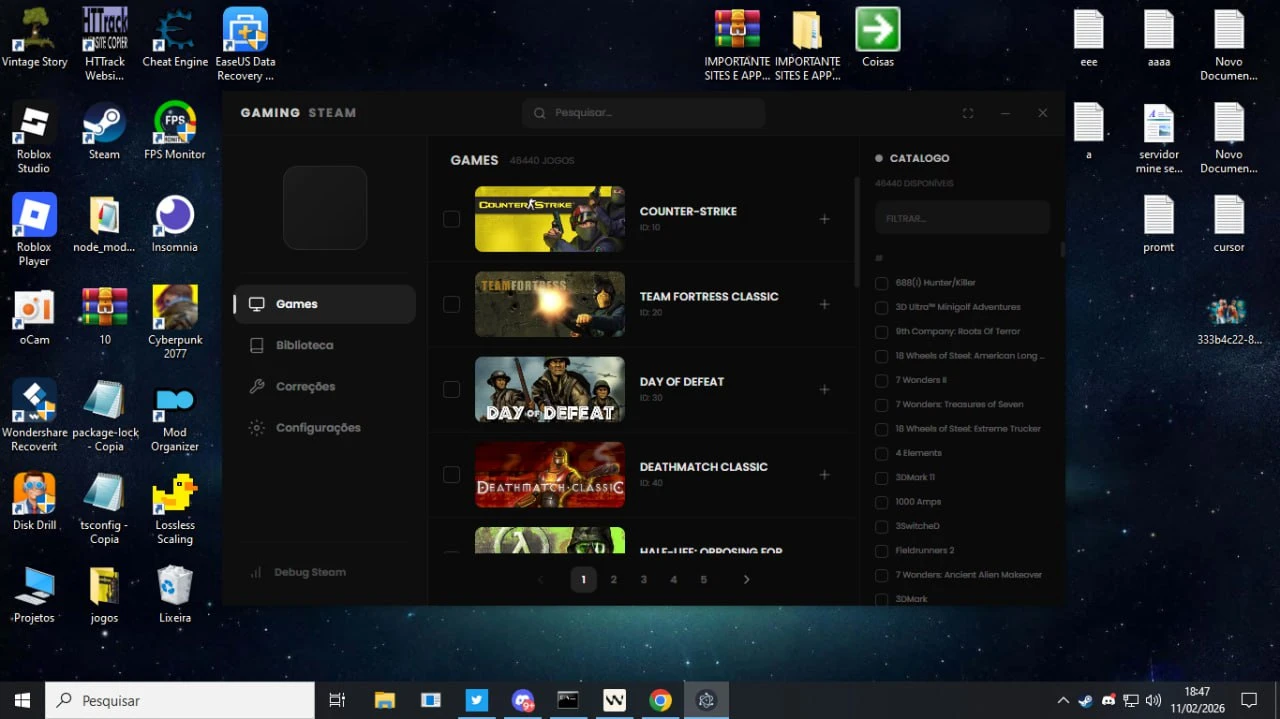Viewport: 1280px width, 719px height.
Task: Open Google Chrome from taskbar
Action: point(660,700)
